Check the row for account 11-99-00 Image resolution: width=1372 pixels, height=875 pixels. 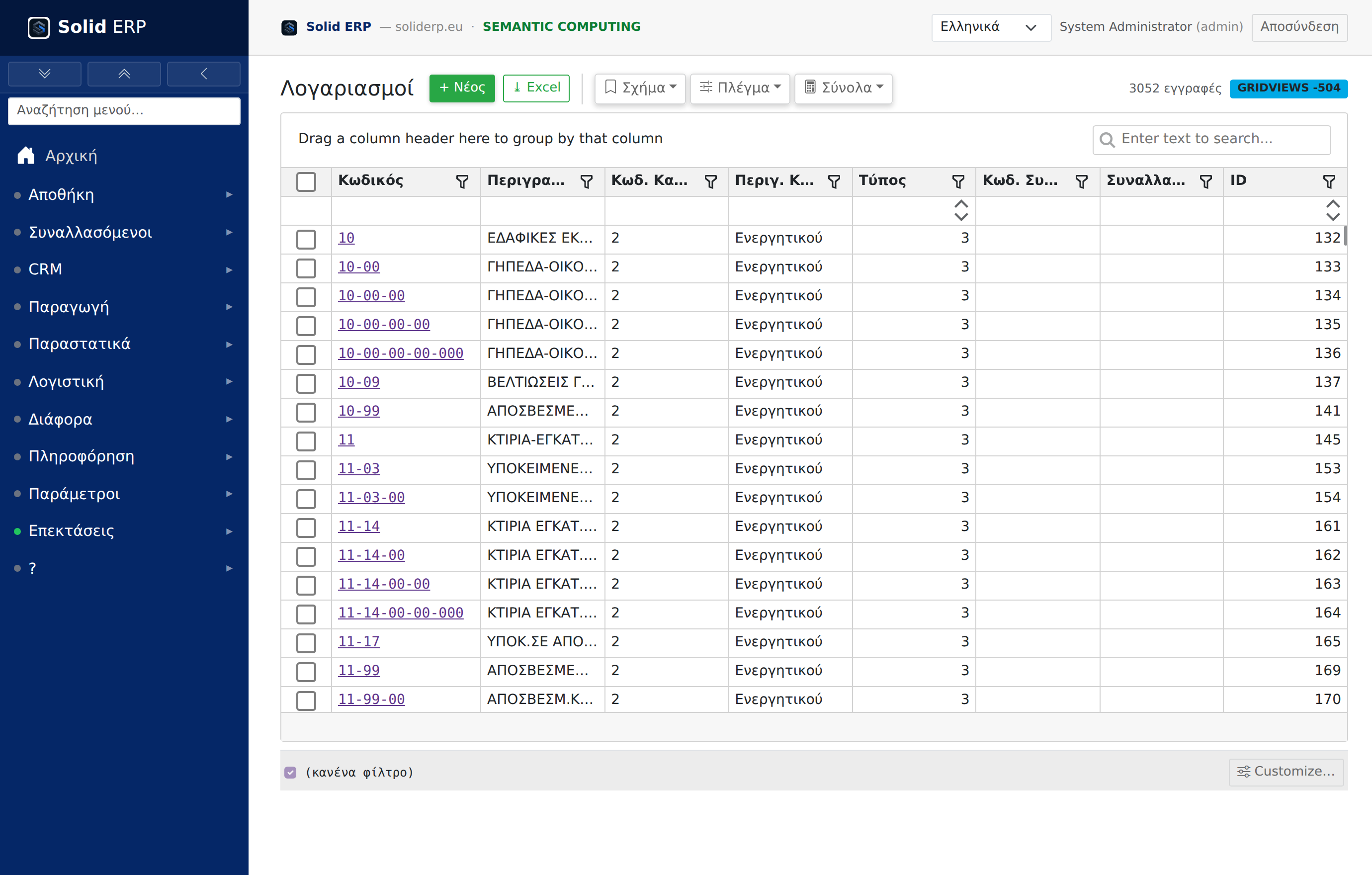(306, 700)
